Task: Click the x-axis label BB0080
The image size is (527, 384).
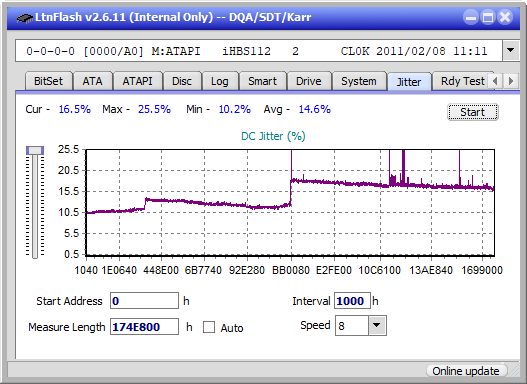Action: pyautogui.click(x=291, y=270)
